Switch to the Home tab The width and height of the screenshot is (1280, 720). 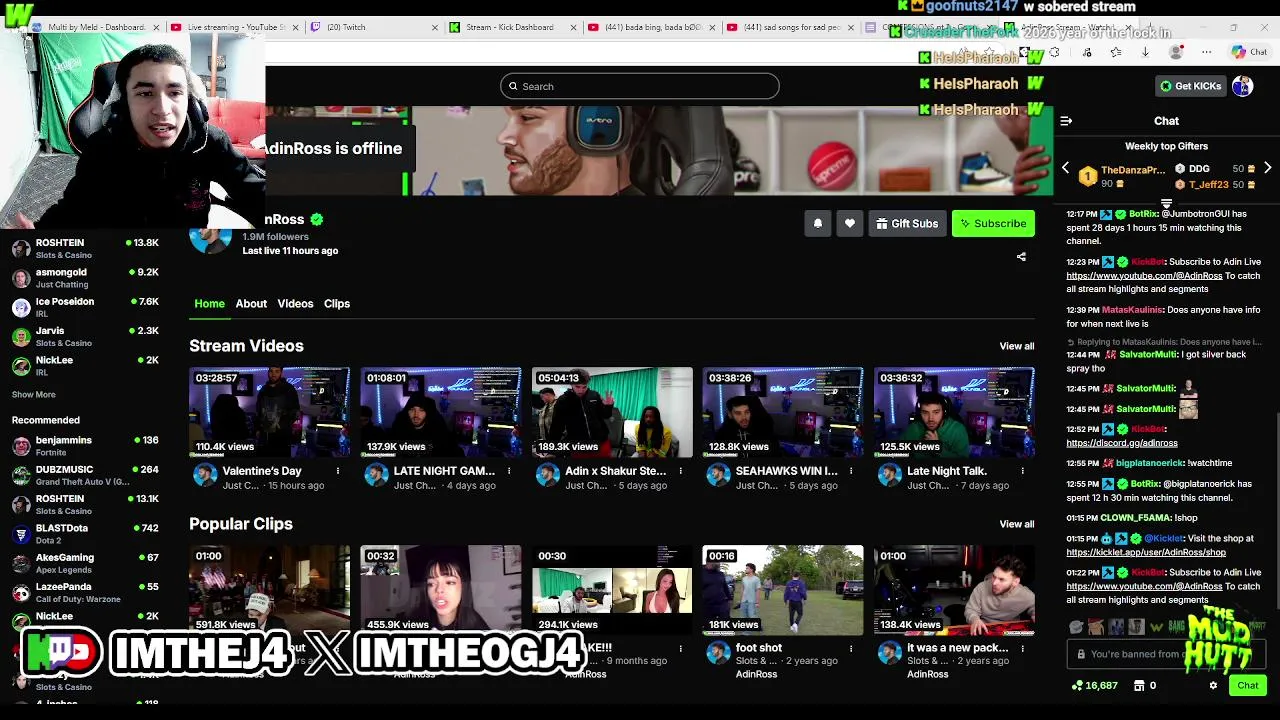(x=209, y=304)
